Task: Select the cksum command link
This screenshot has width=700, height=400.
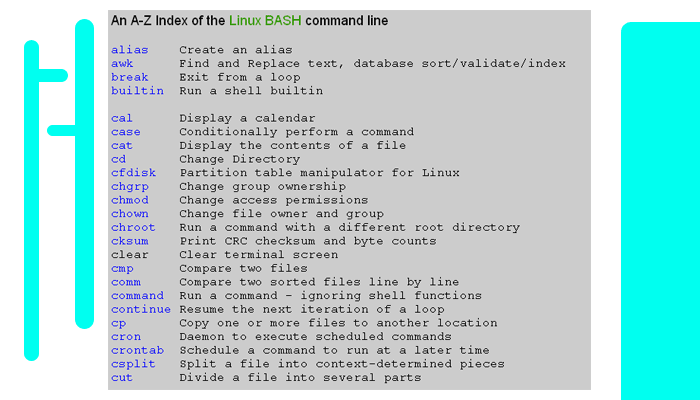Action: 129,241
